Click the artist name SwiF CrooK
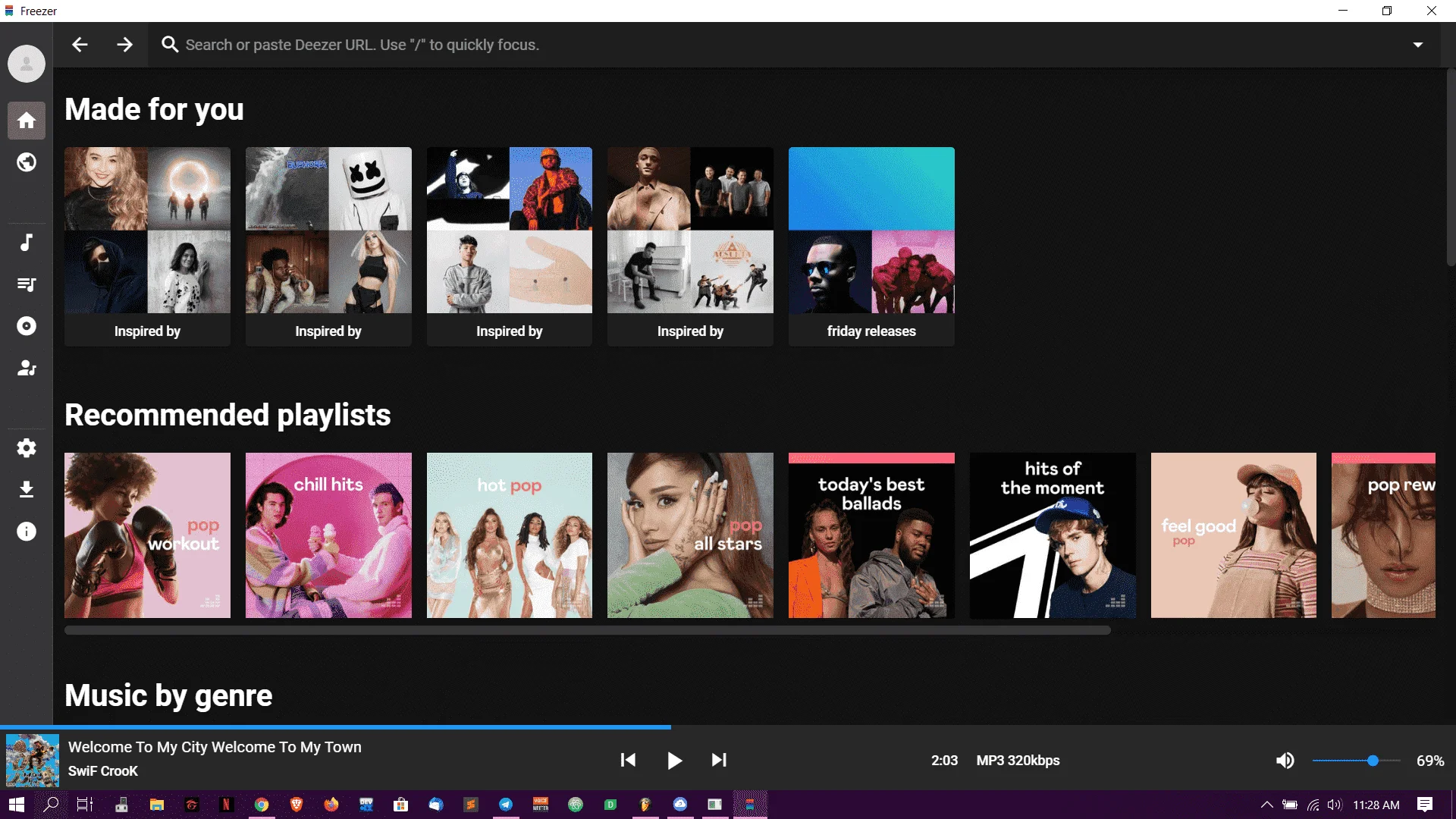1456x819 pixels. 103,770
